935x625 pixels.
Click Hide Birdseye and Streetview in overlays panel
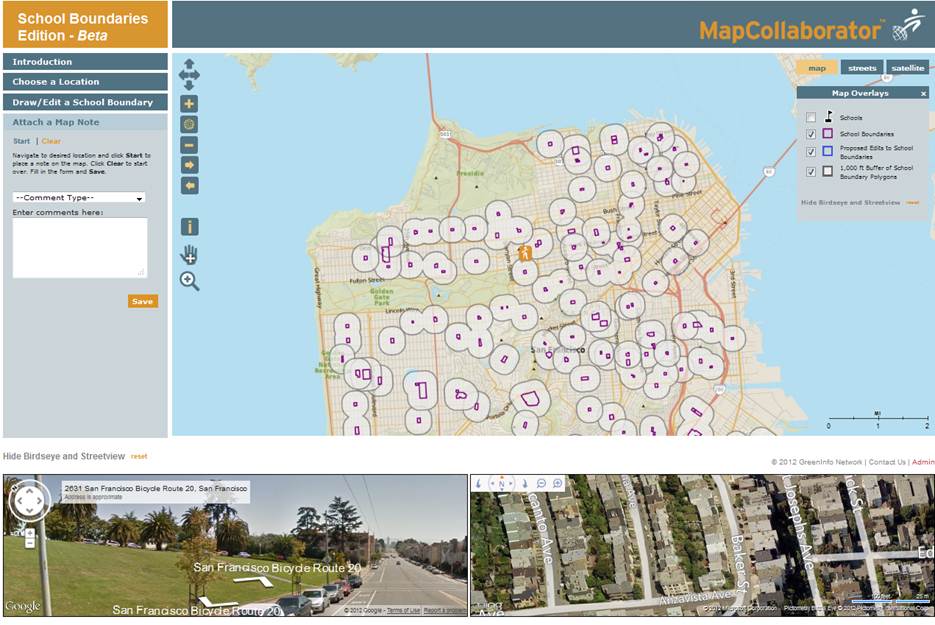(850, 203)
